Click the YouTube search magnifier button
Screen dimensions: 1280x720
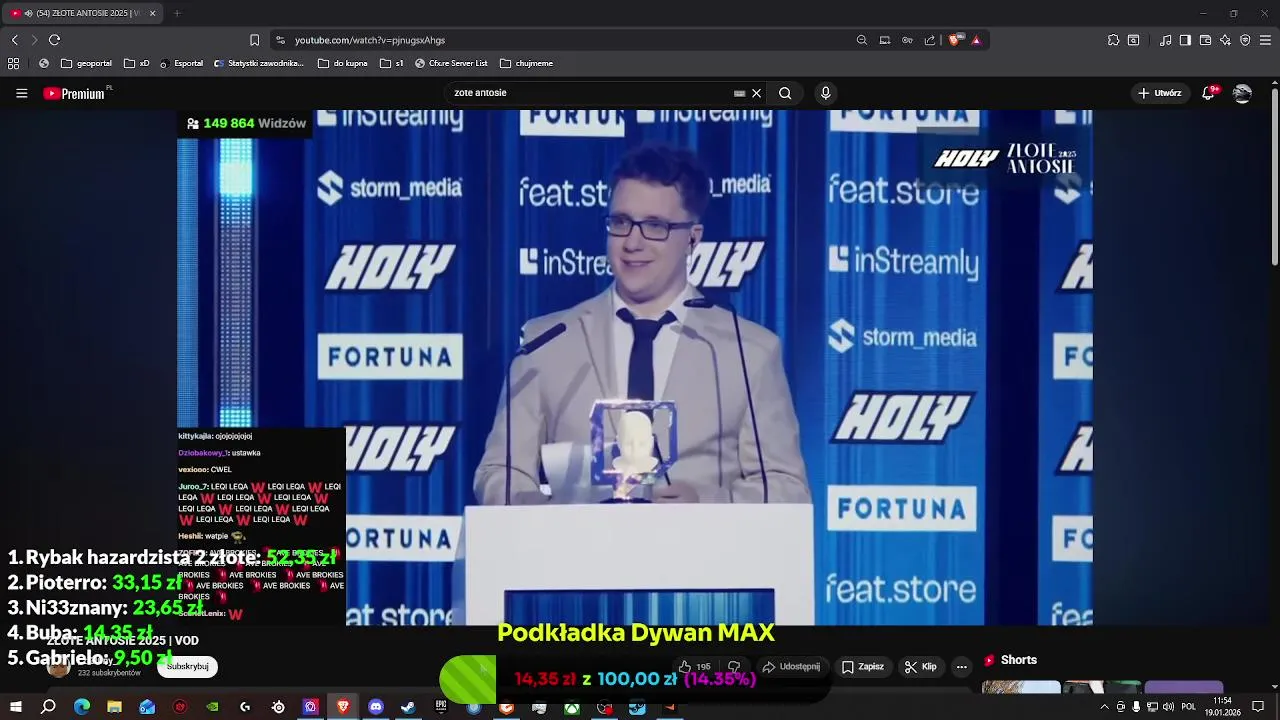[785, 93]
